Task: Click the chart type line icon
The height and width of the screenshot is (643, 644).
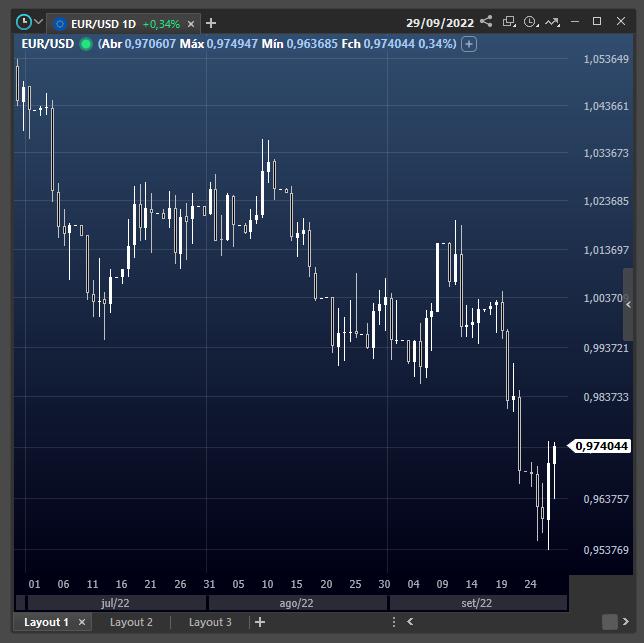Action: [x=552, y=21]
